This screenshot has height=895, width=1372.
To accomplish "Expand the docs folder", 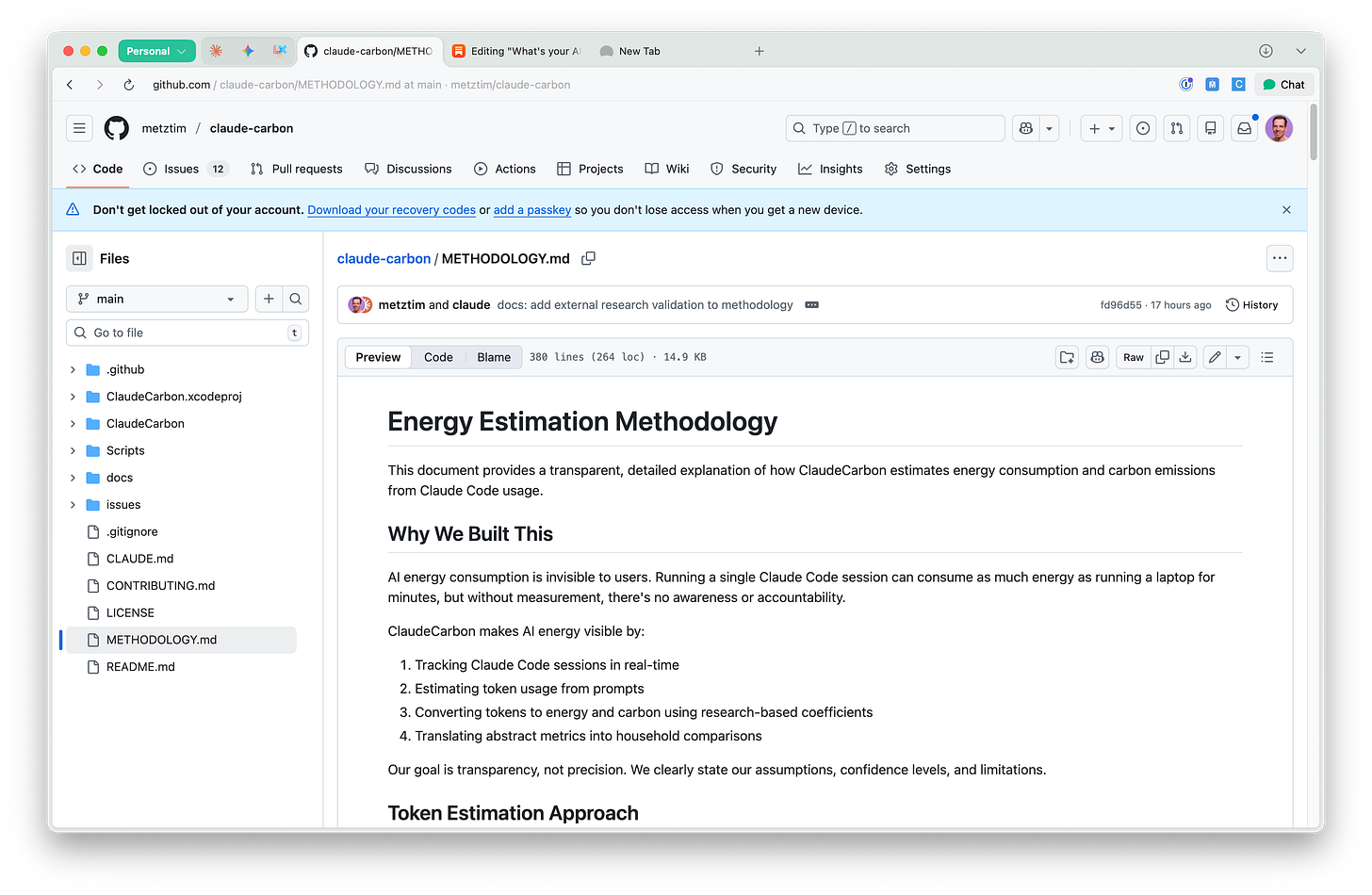I will (73, 478).
